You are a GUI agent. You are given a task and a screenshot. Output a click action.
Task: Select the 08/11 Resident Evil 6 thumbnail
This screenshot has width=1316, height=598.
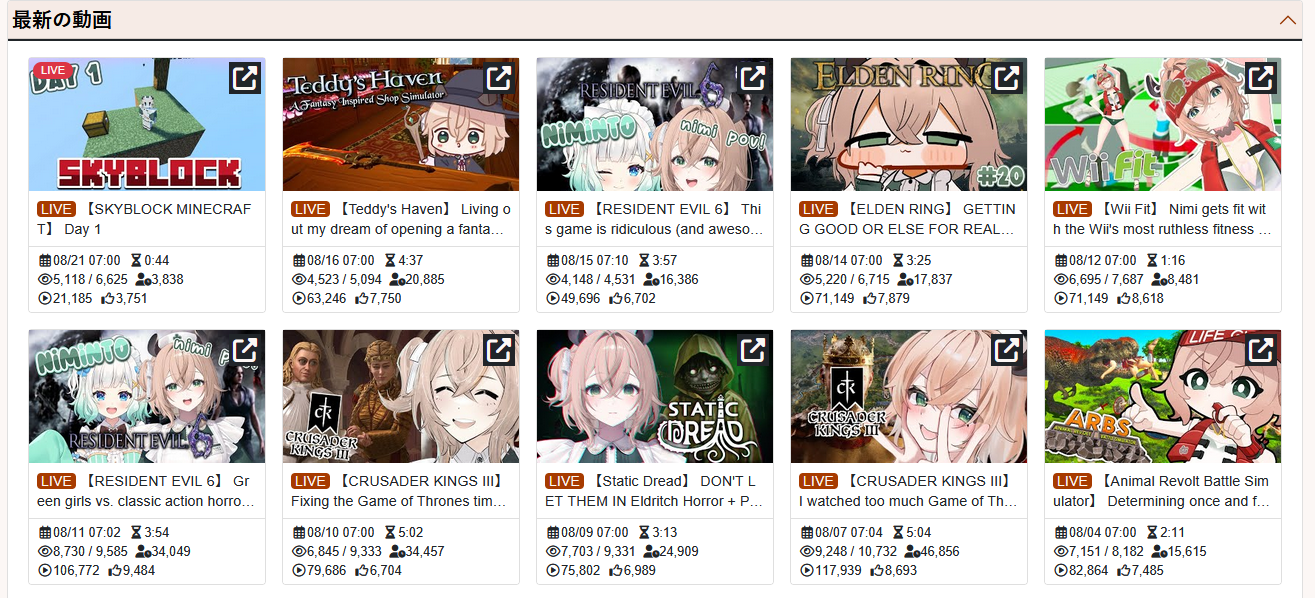(147, 396)
